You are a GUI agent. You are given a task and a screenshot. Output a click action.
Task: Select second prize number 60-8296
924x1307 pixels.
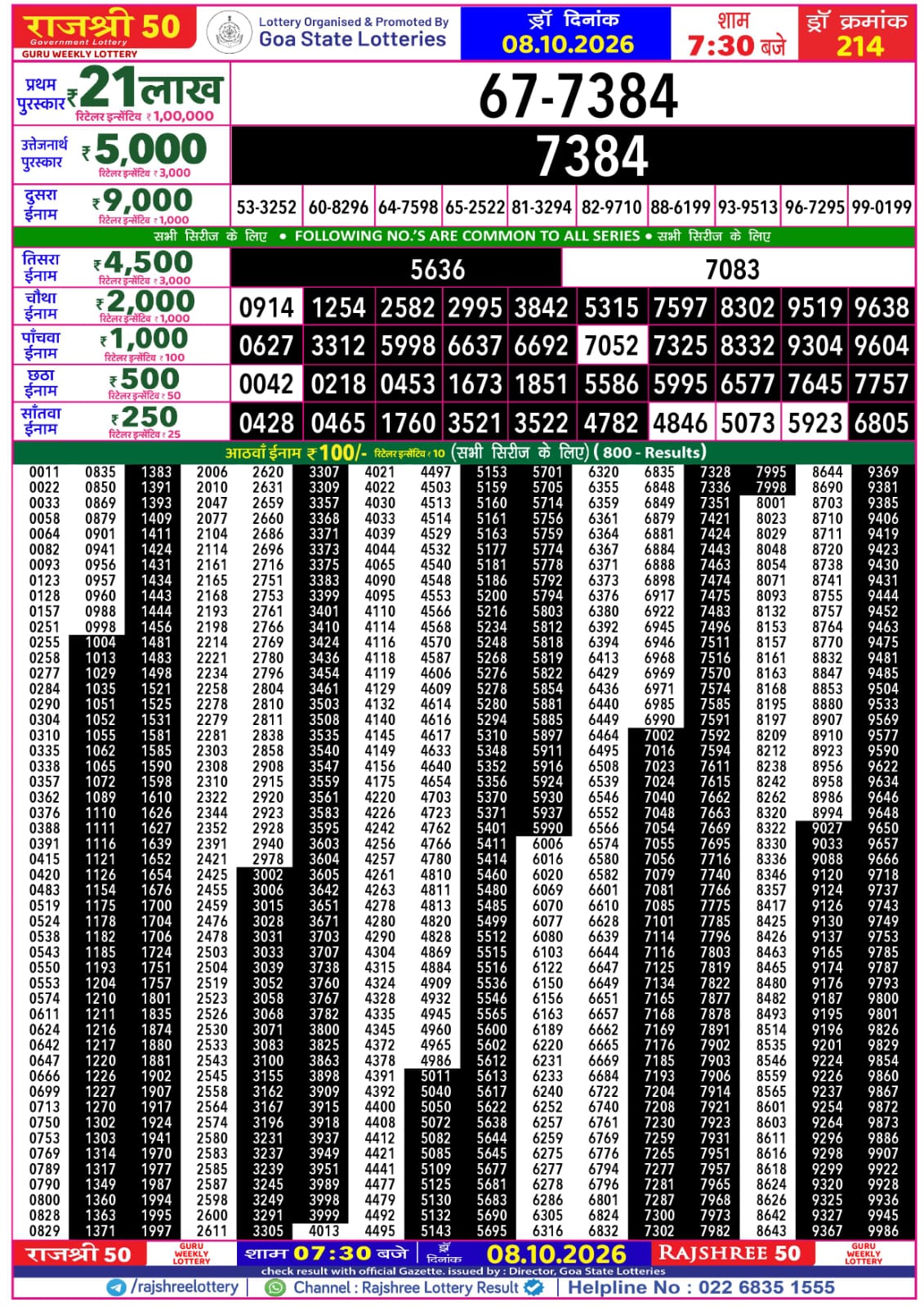[338, 207]
